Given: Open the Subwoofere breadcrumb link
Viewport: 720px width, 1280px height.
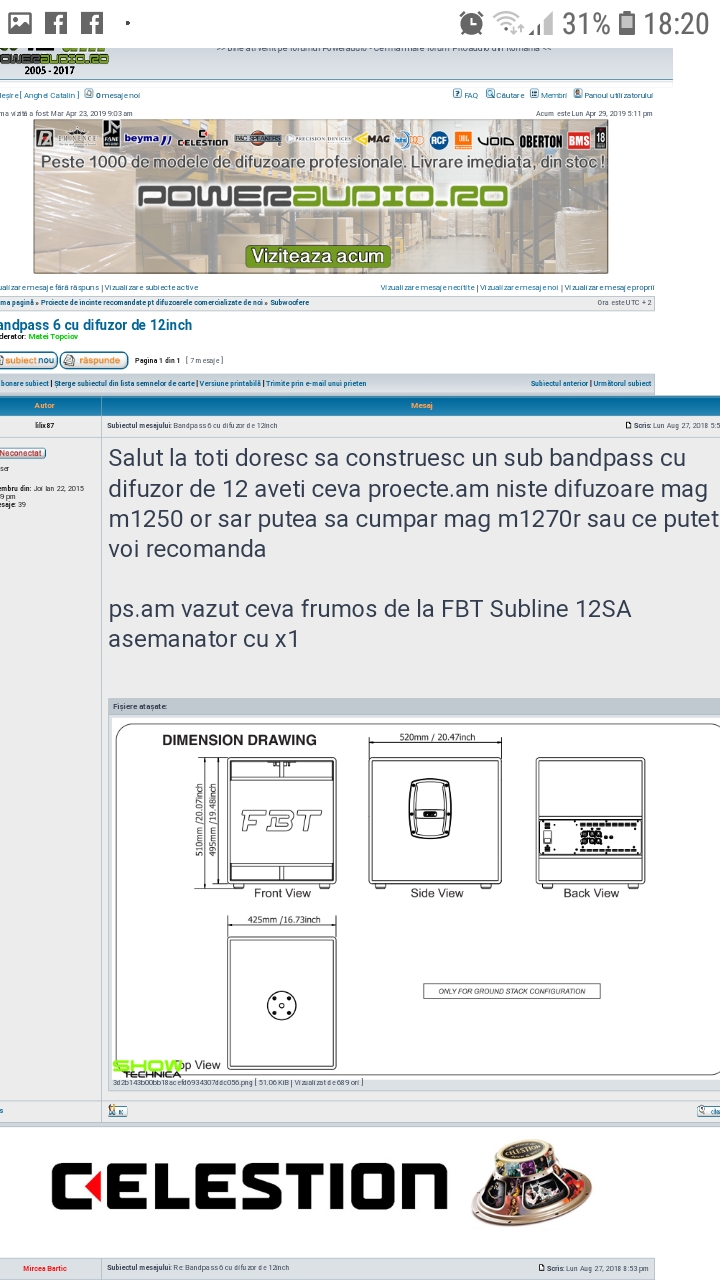Looking at the screenshot, I should pos(289,302).
